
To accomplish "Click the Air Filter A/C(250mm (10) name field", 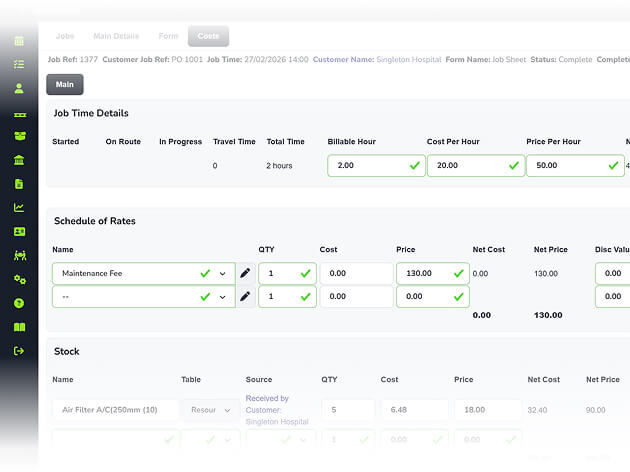I will tap(115, 410).
